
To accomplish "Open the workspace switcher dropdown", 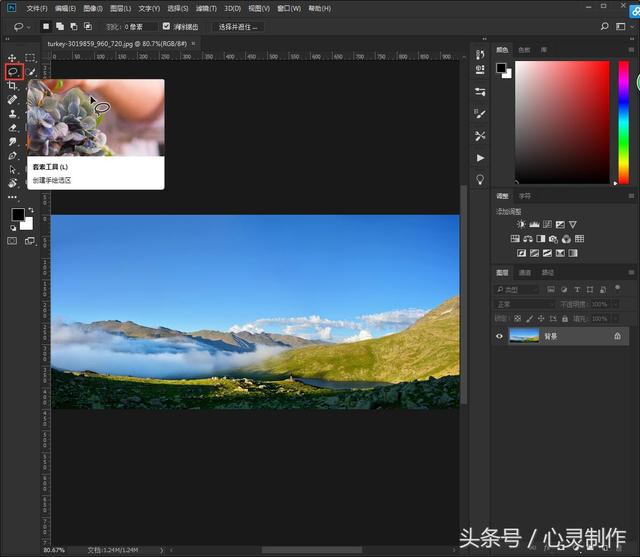I will point(624,27).
